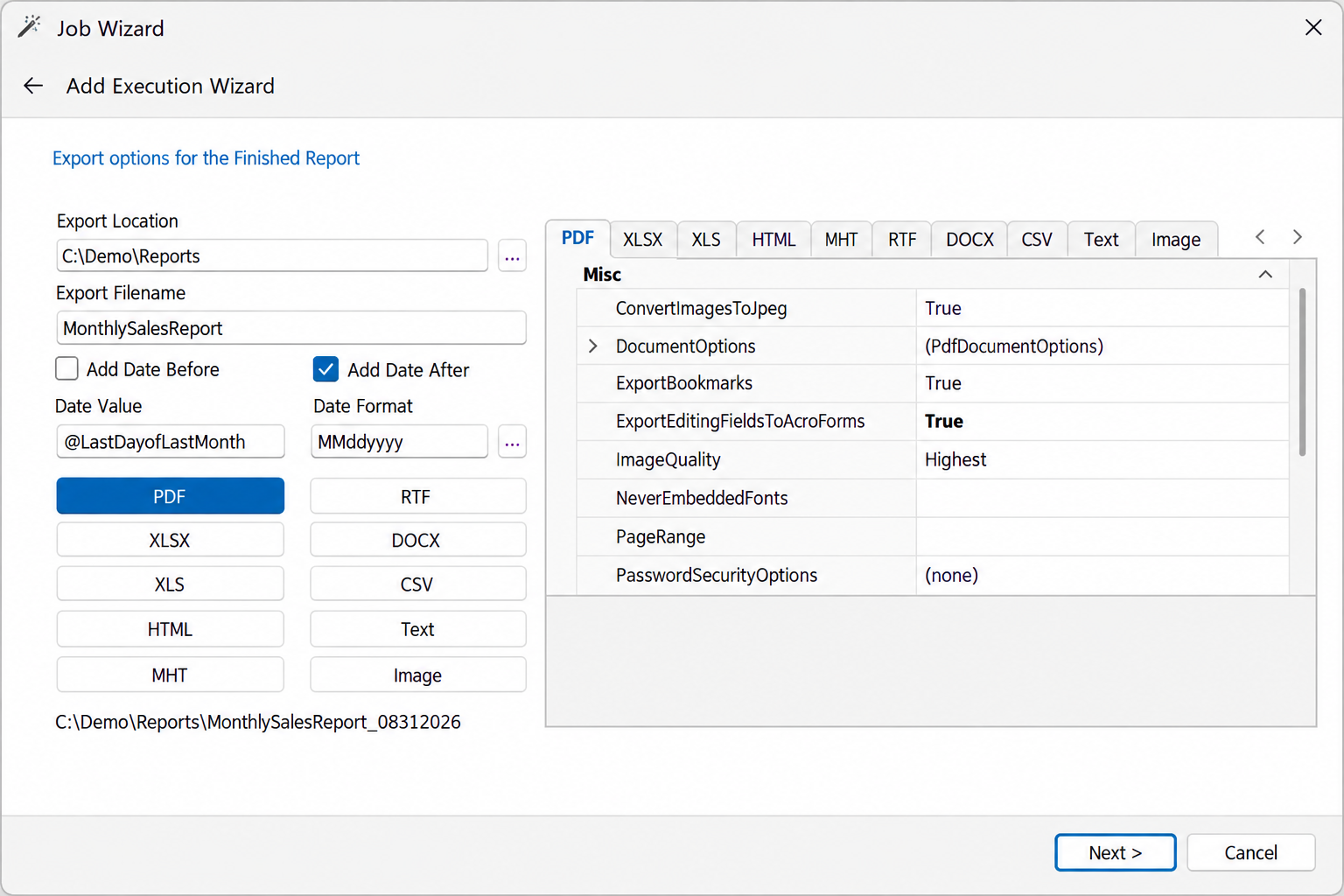Toggle the HTML export format button
1344x896 pixels.
click(170, 629)
